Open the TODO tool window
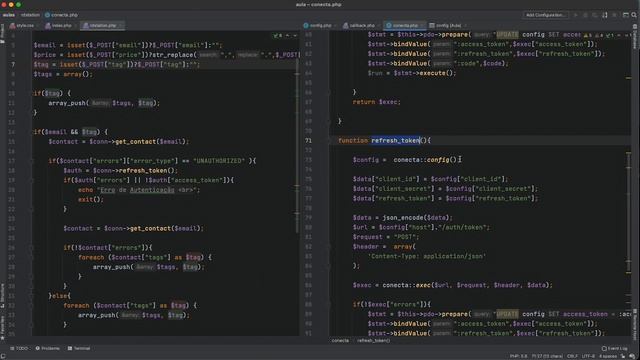This screenshot has width=640, height=360. pyautogui.click(x=19, y=348)
